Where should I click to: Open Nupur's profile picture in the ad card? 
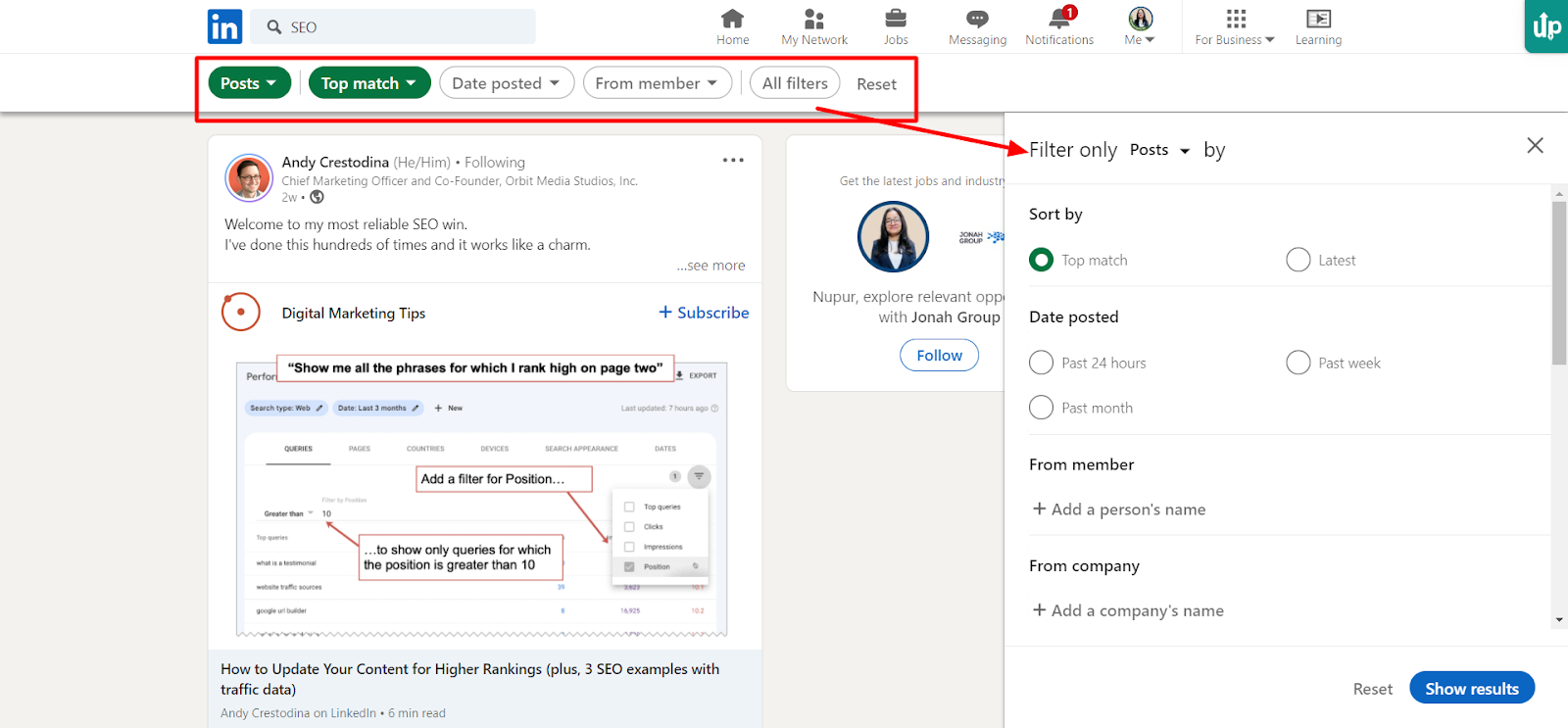point(893,236)
